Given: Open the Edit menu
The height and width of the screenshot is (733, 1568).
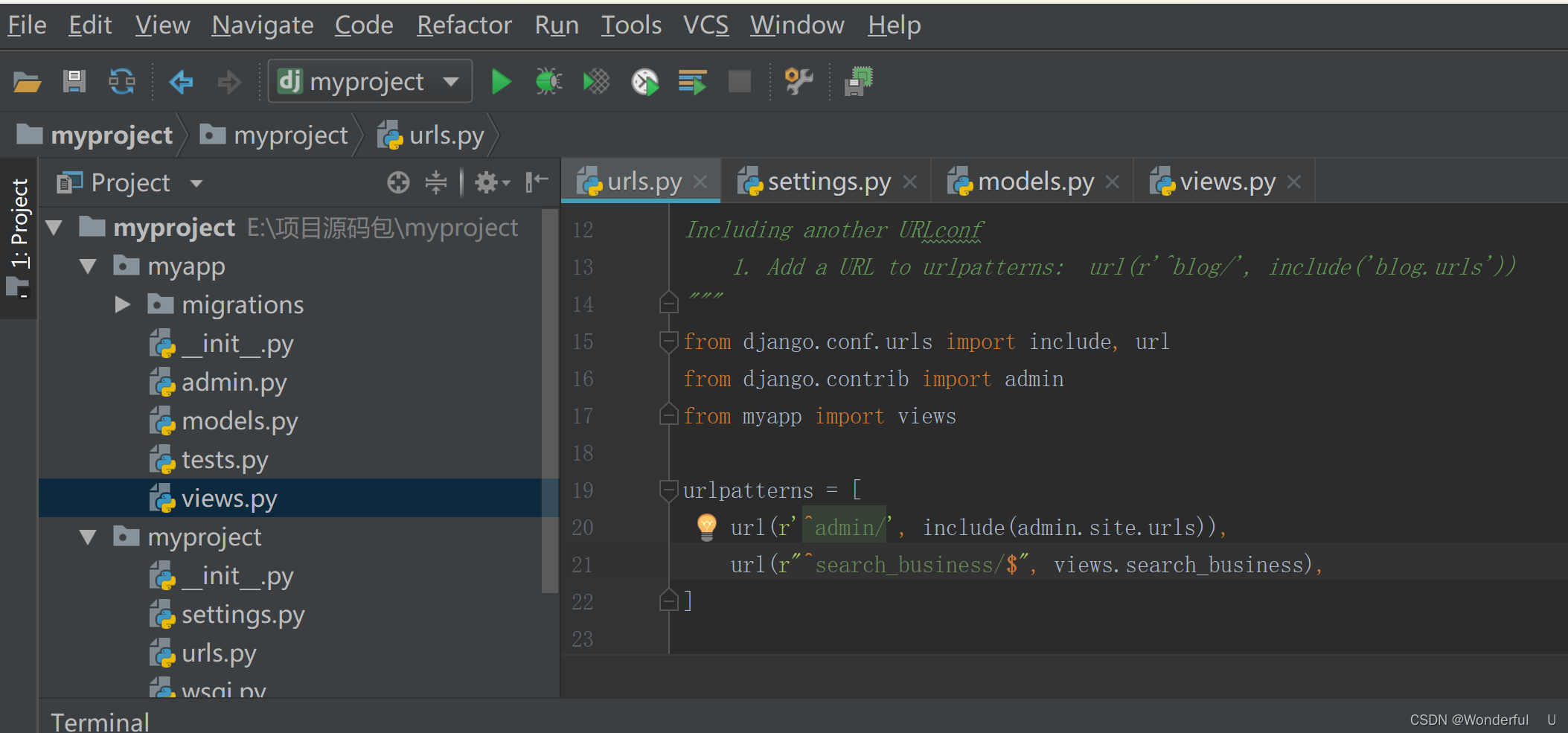Looking at the screenshot, I should (x=90, y=25).
